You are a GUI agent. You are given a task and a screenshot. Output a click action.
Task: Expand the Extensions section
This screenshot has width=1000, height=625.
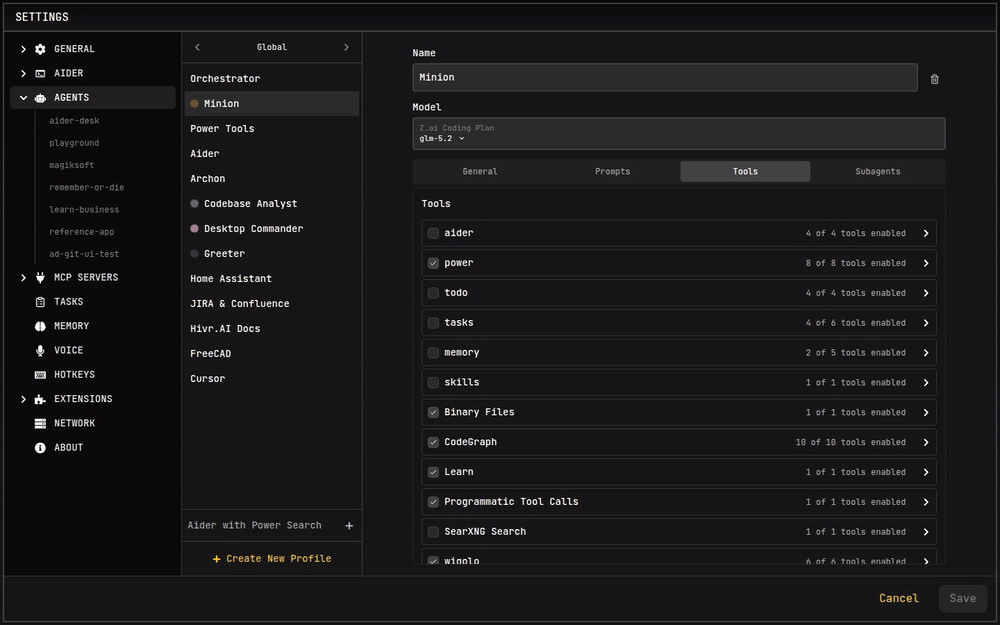point(23,399)
